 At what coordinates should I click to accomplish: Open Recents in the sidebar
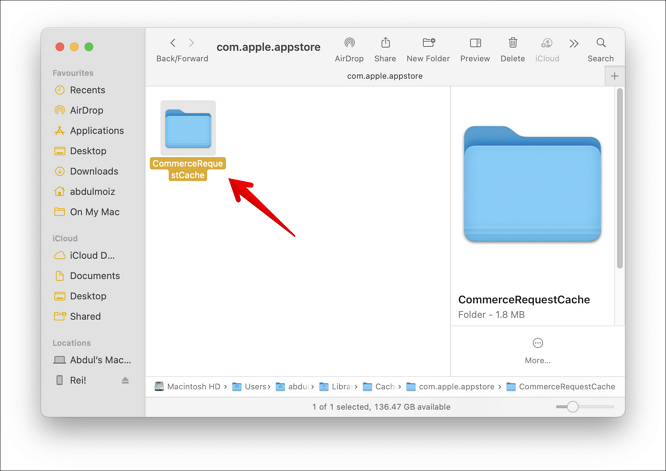(87, 90)
